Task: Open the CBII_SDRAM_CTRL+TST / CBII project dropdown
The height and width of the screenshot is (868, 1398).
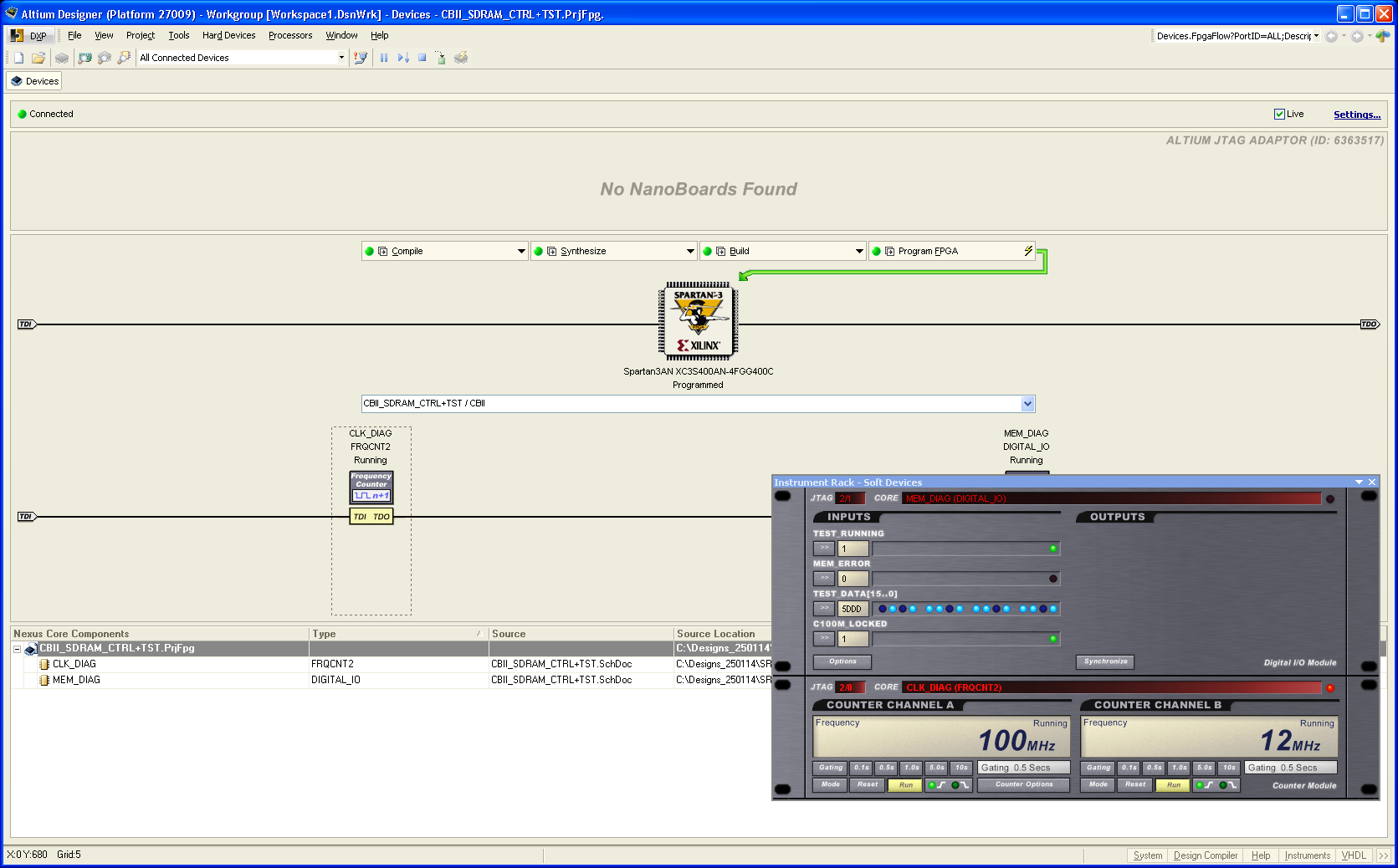Action: [x=1027, y=404]
